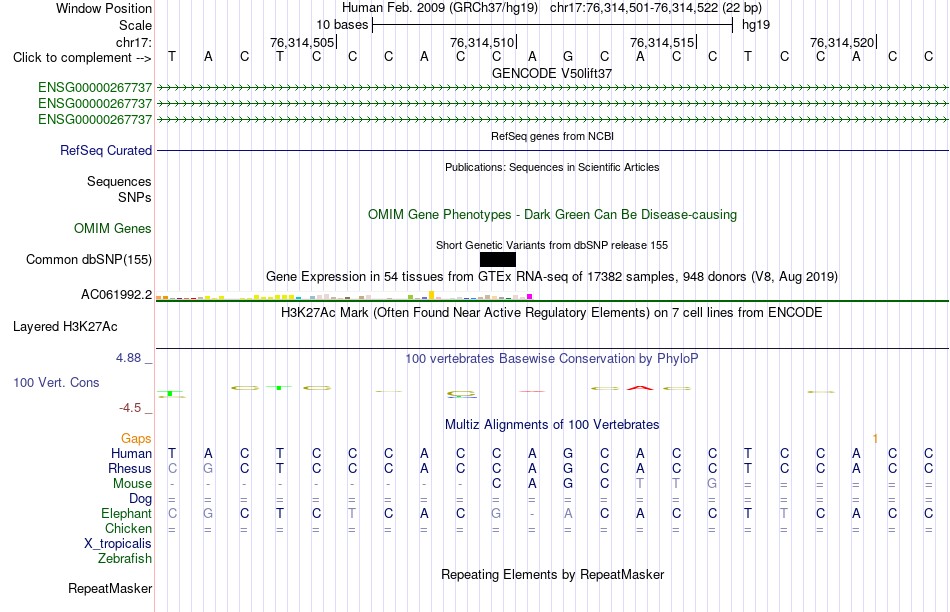Screen dimensions: 950x612
Task: Click the 4.88 PhyloP upper scale value
Action: click(128, 358)
